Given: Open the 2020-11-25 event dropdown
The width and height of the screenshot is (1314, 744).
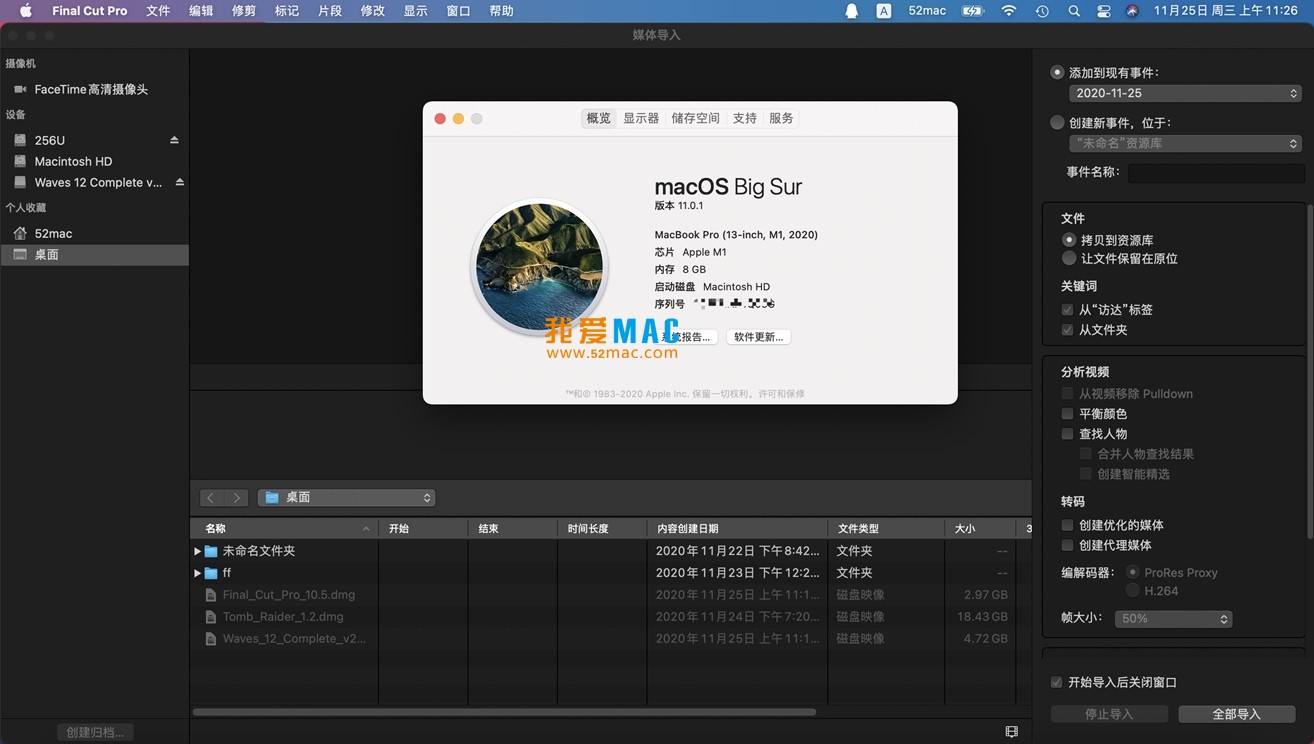Looking at the screenshot, I should [1185, 93].
